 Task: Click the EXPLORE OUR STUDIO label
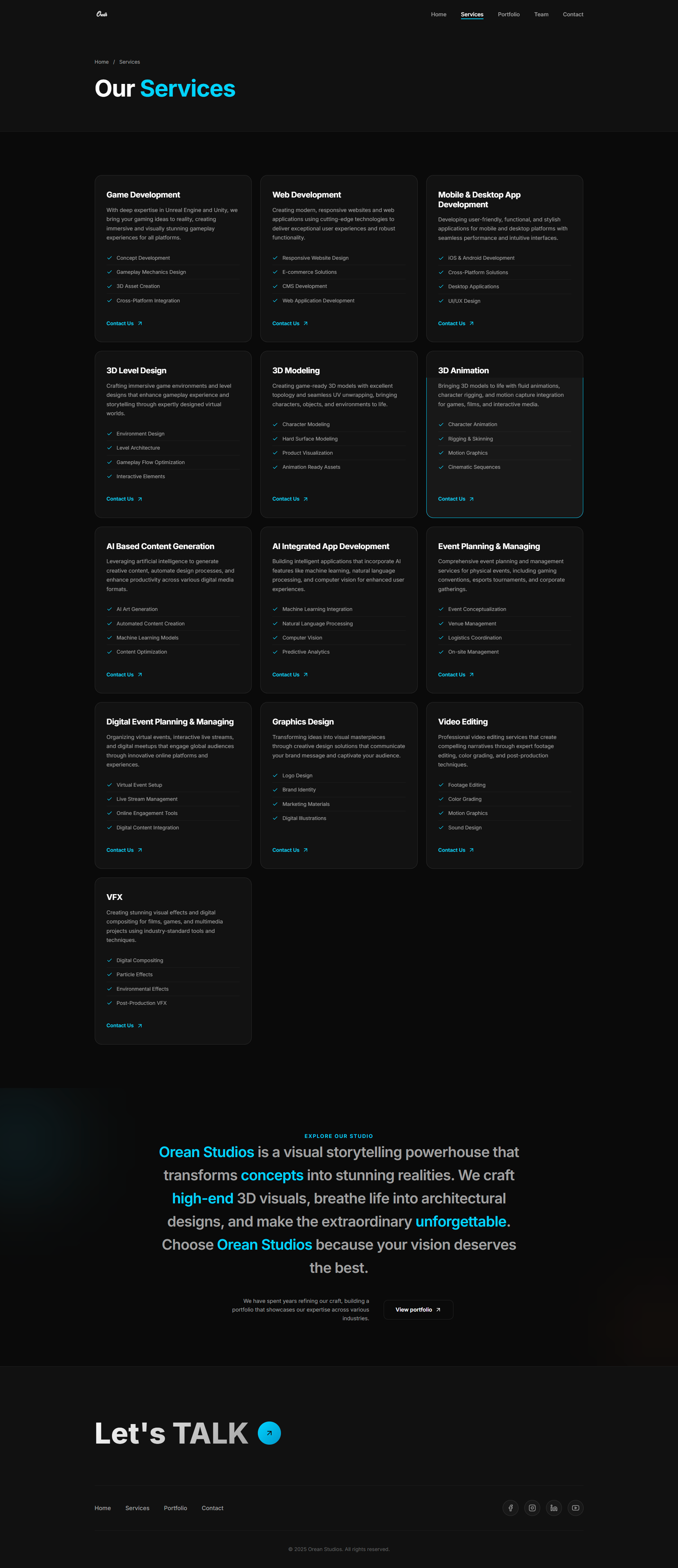(338, 1136)
